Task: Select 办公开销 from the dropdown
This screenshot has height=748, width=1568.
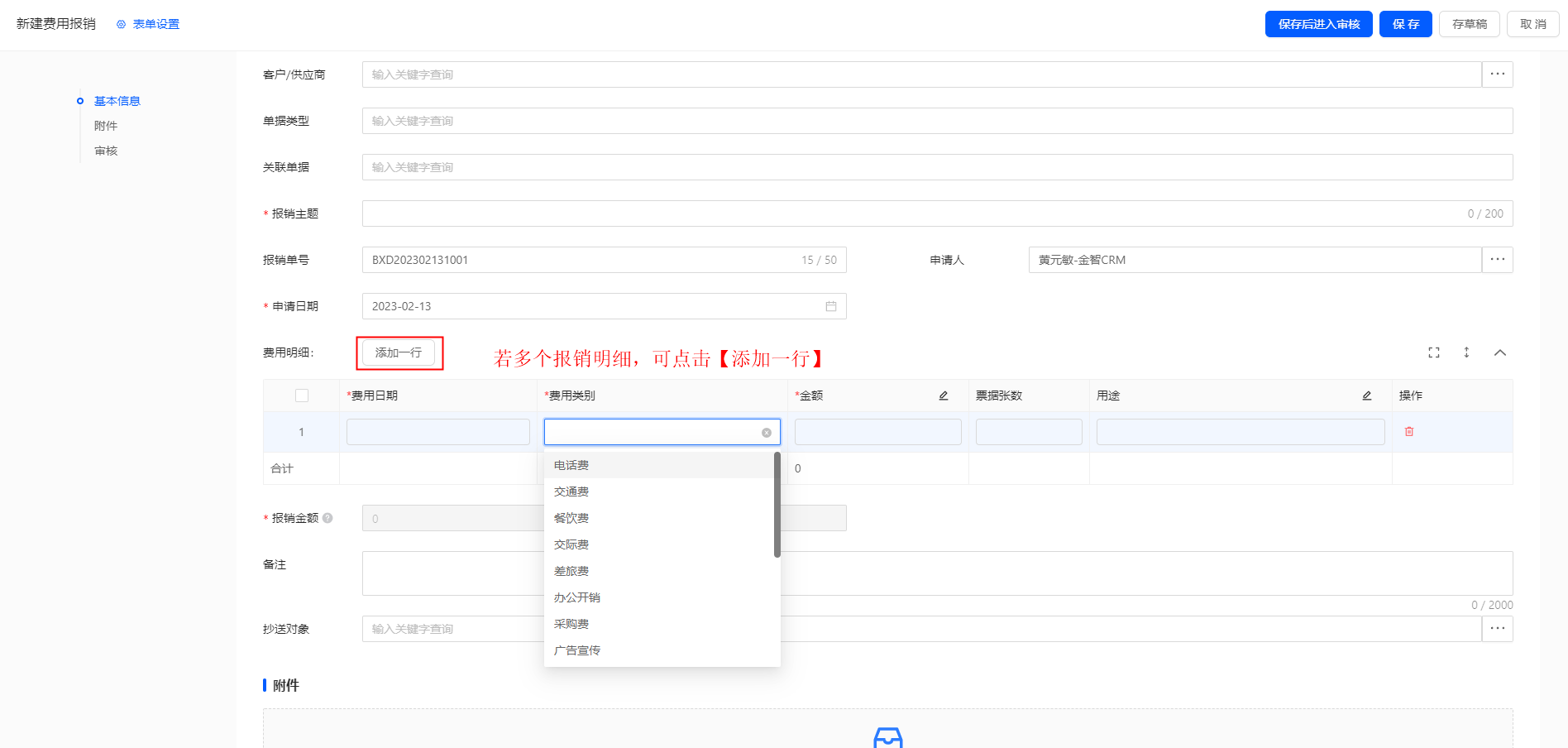Action: coord(658,597)
